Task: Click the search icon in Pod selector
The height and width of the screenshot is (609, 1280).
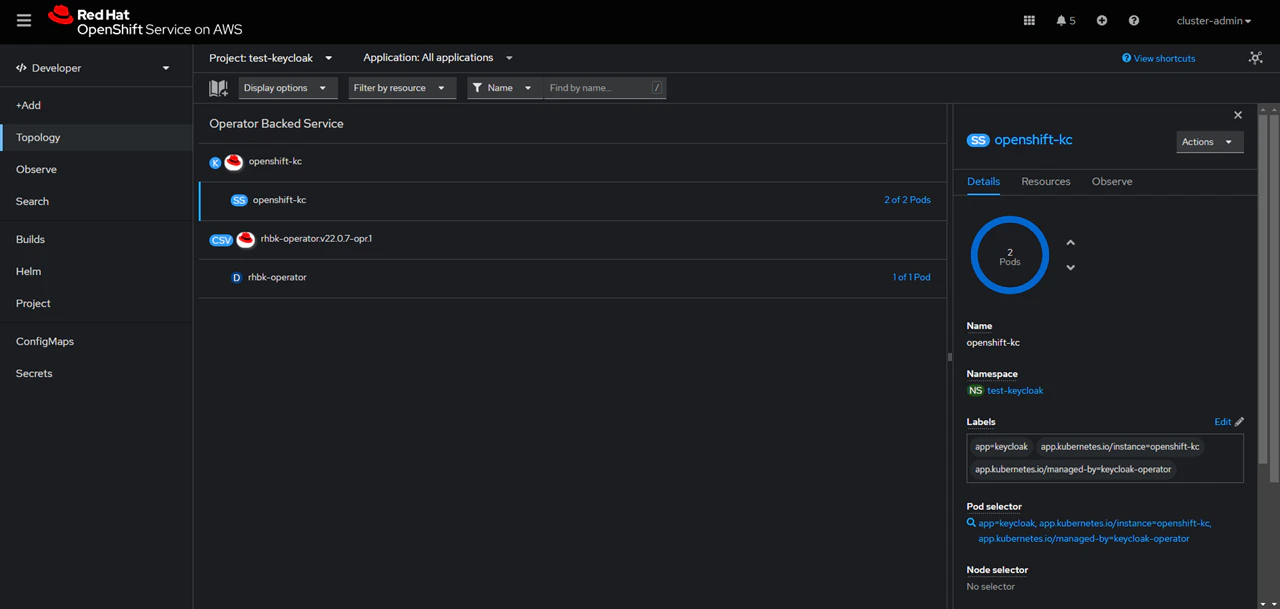Action: coord(971,522)
